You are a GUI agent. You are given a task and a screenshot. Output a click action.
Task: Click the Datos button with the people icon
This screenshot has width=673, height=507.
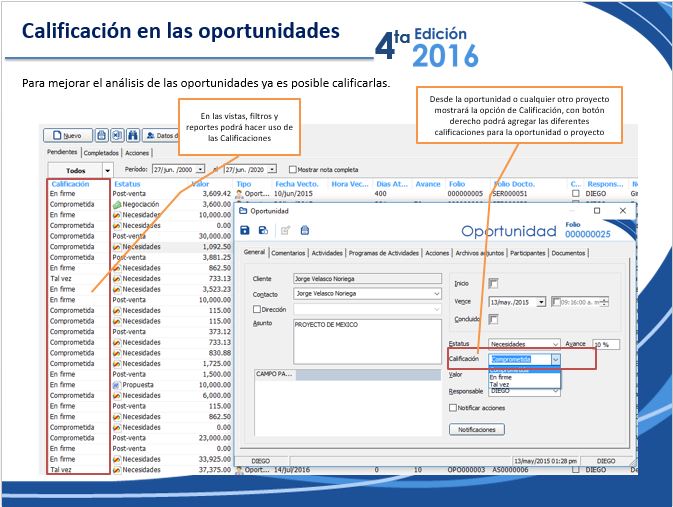pyautogui.click(x=161, y=135)
